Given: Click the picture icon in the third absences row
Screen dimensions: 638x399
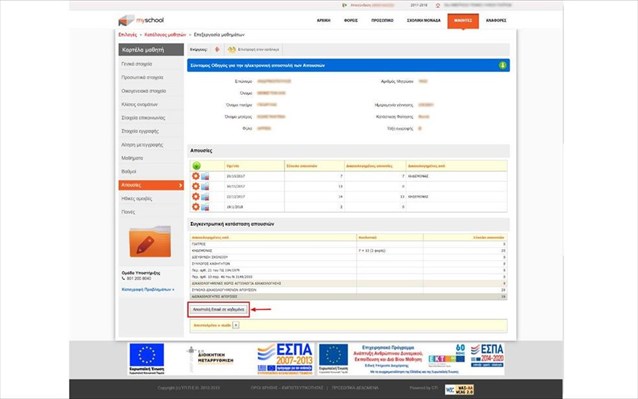Looking at the screenshot, I should (x=205, y=197).
